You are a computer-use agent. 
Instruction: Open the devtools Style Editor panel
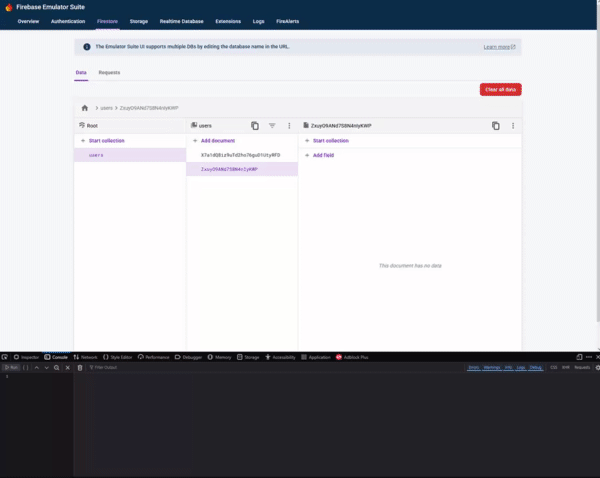(x=117, y=357)
